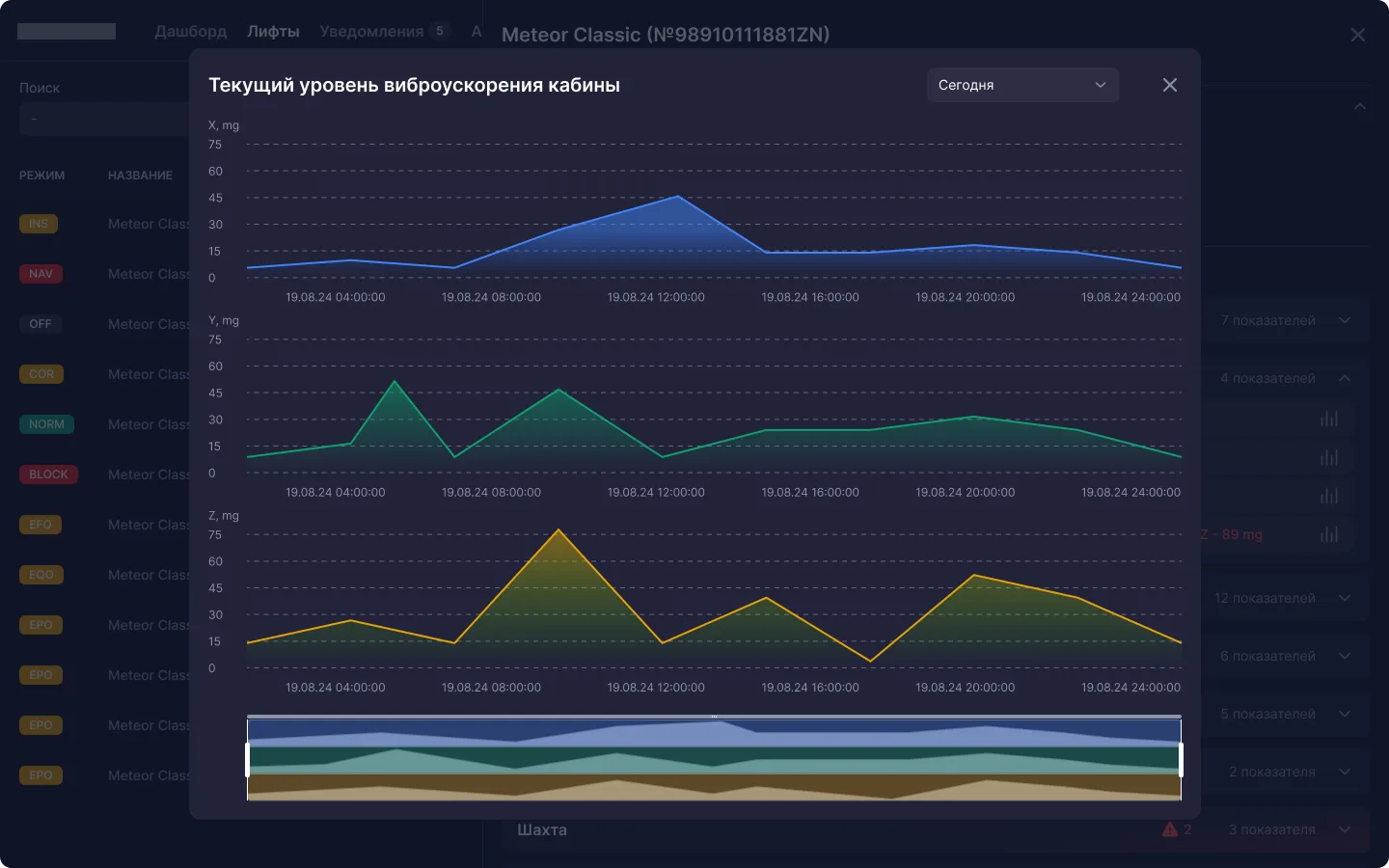Expand the 6 показателей section

tap(1345, 656)
